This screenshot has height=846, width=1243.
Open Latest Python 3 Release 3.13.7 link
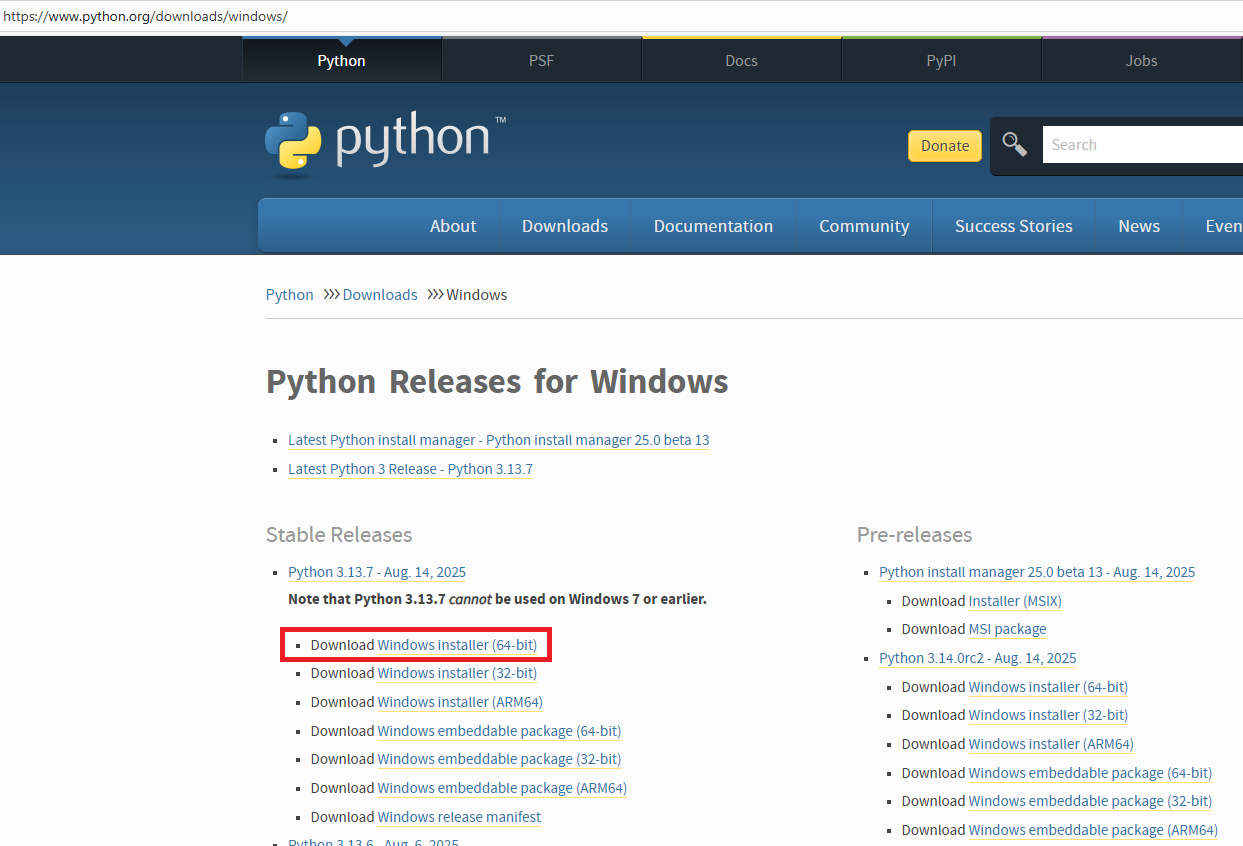pos(410,469)
